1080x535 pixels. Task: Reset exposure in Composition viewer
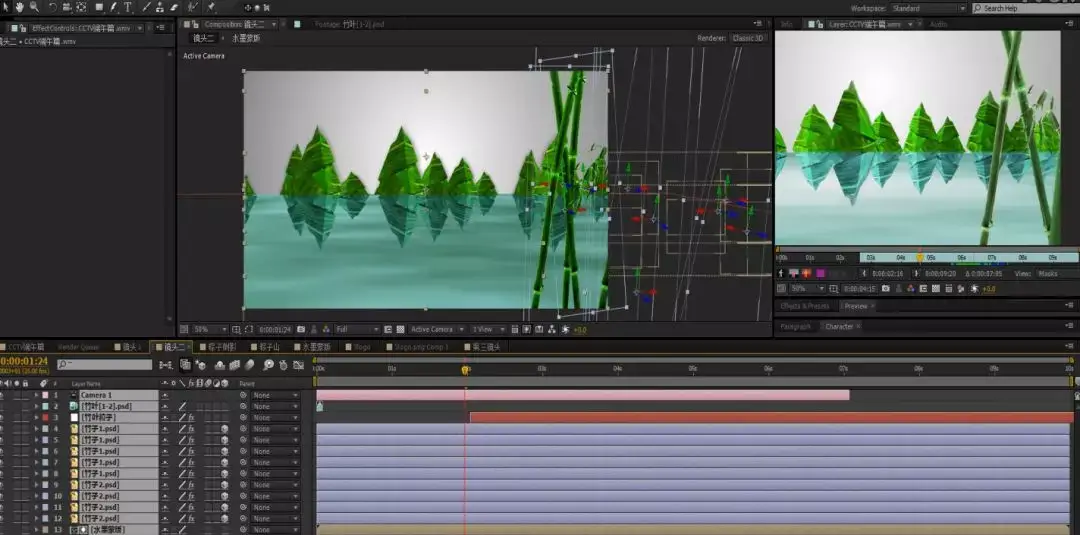tap(566, 329)
